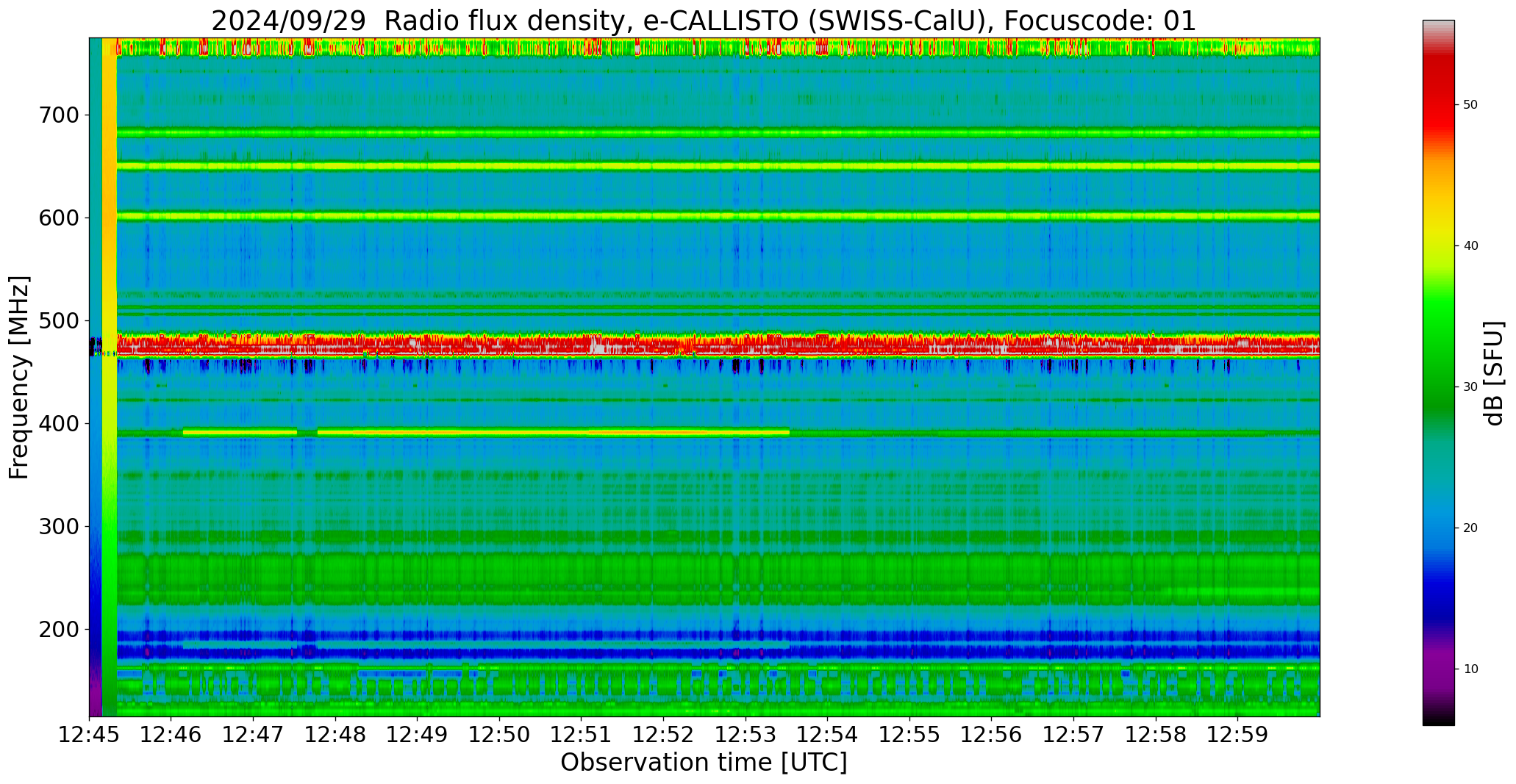
Task: Click the 12:54 time tick label
Action: click(x=828, y=734)
